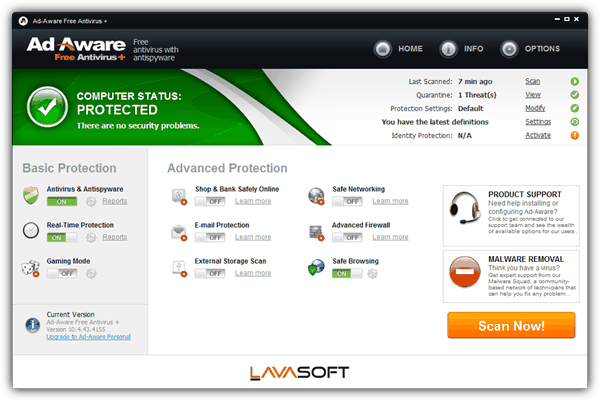
Task: Click the Safe Browsing globe shield icon
Action: (x=316, y=268)
